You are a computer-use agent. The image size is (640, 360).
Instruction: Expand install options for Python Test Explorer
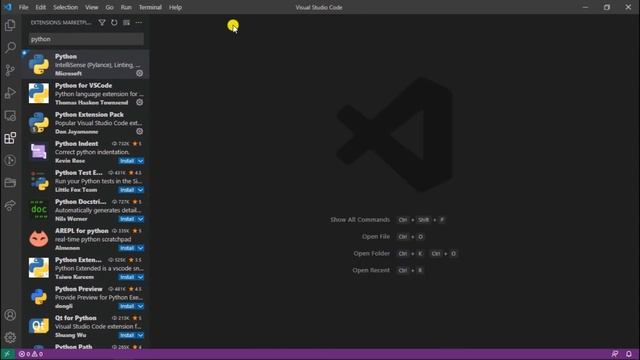pyautogui.click(x=140, y=190)
